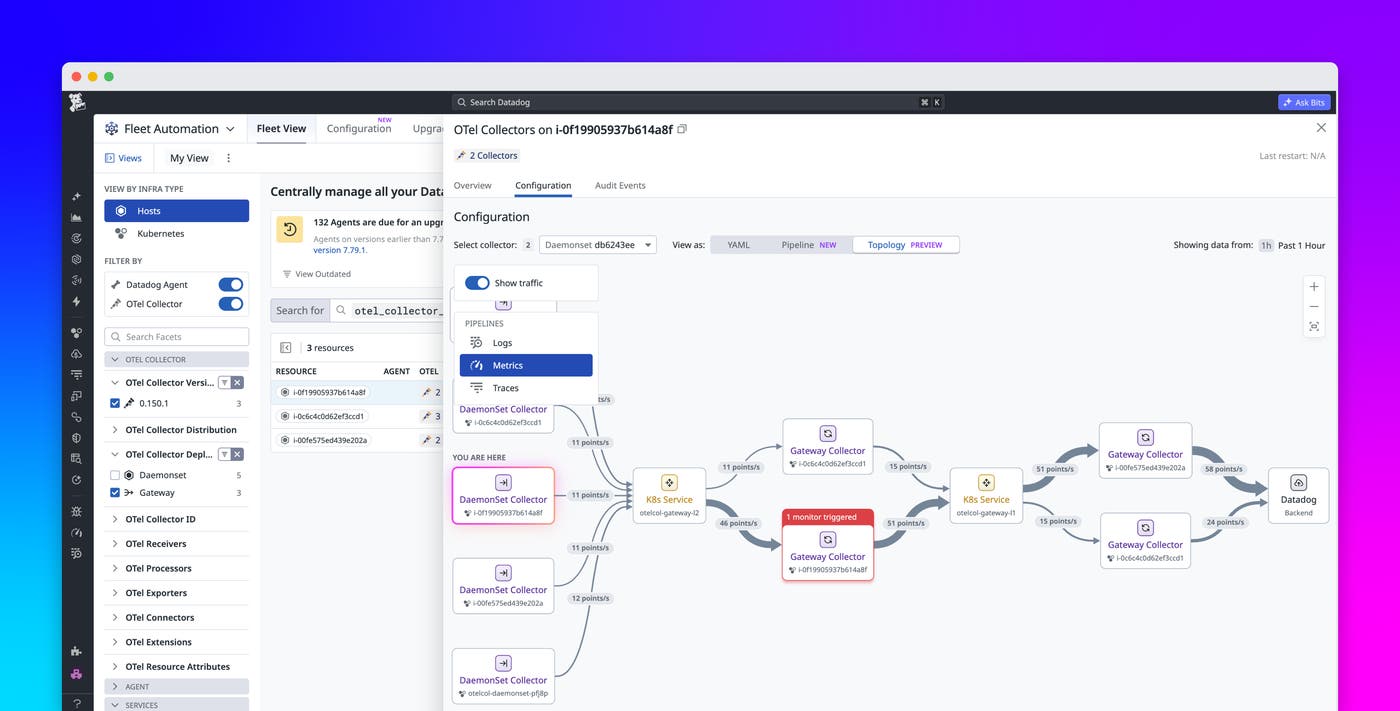
Task: Uncheck the Gateway deployment checkbox
Action: click(x=115, y=493)
